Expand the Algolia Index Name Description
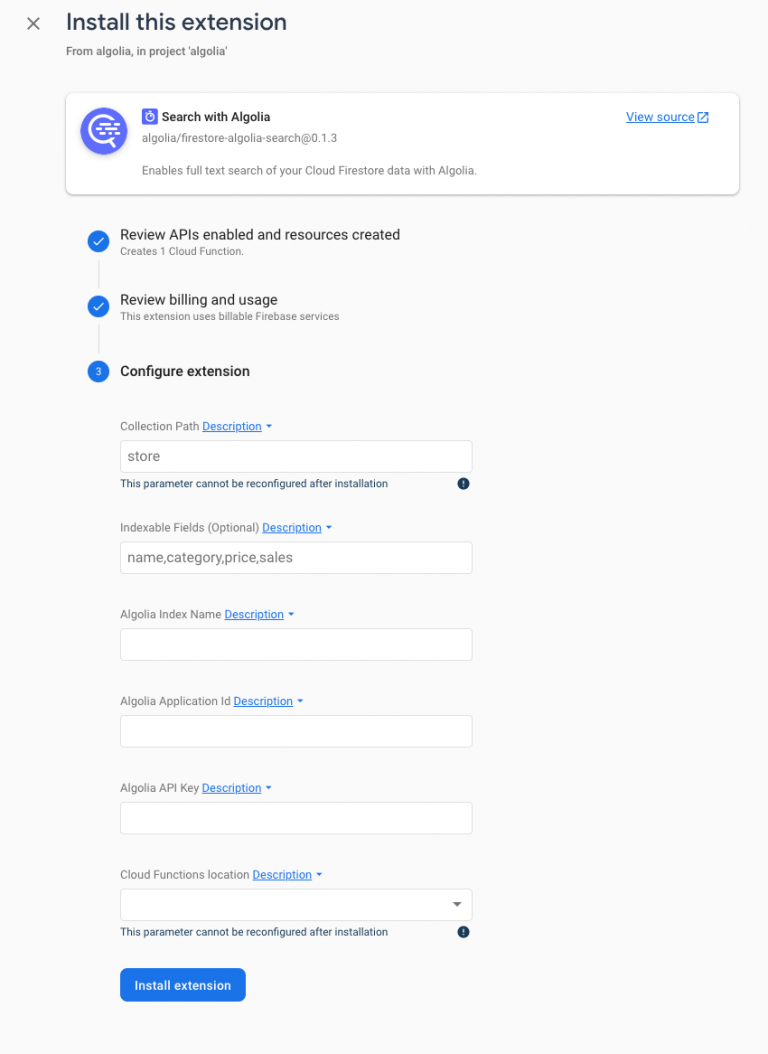This screenshot has height=1054, width=768. 259,615
